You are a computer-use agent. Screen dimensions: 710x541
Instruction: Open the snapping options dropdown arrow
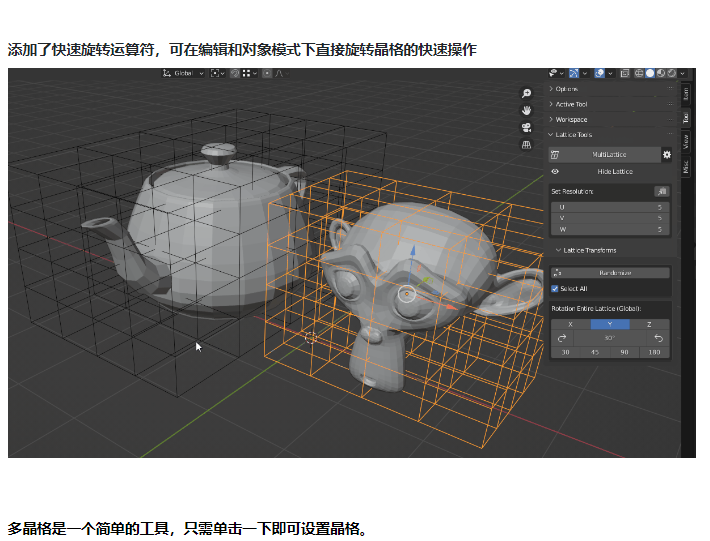(255, 73)
